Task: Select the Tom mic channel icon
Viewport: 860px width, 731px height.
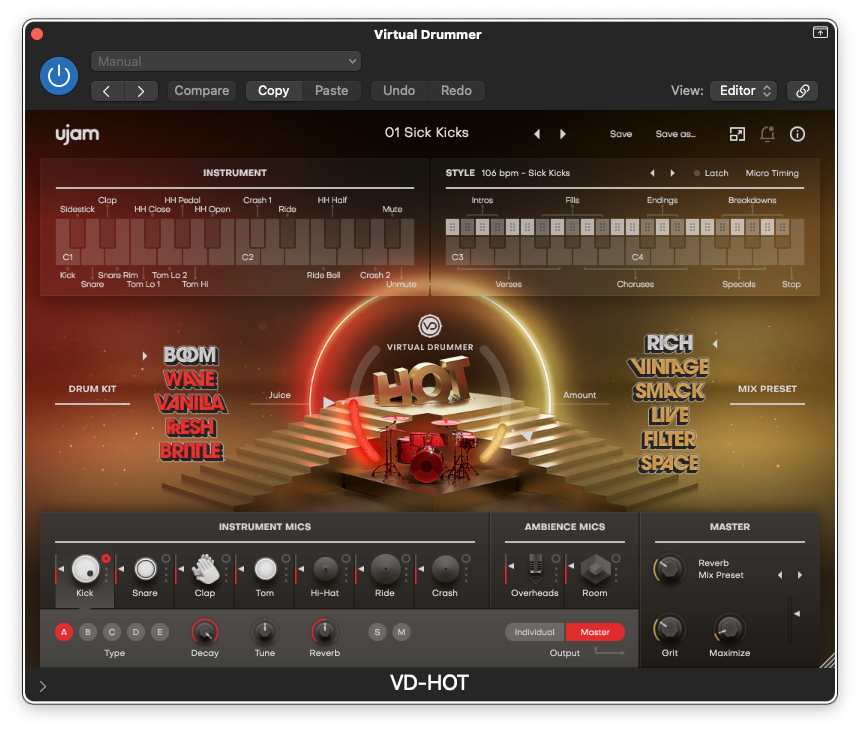Action: coord(265,569)
